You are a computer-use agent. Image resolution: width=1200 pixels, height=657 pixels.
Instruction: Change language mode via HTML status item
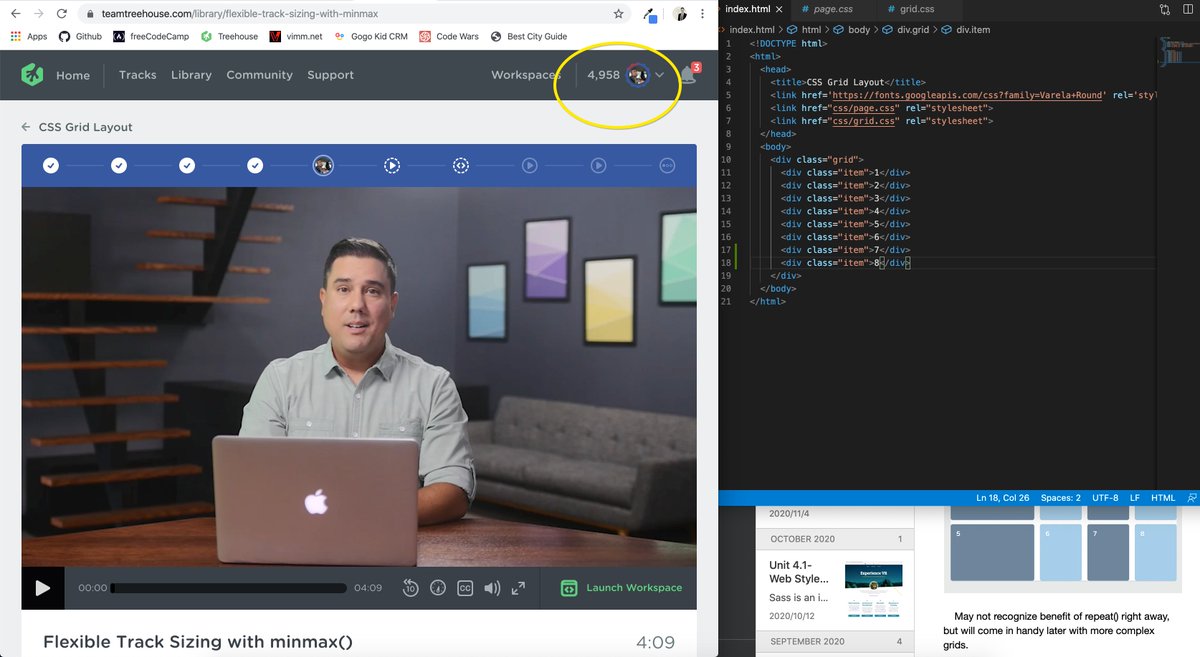click(1163, 497)
